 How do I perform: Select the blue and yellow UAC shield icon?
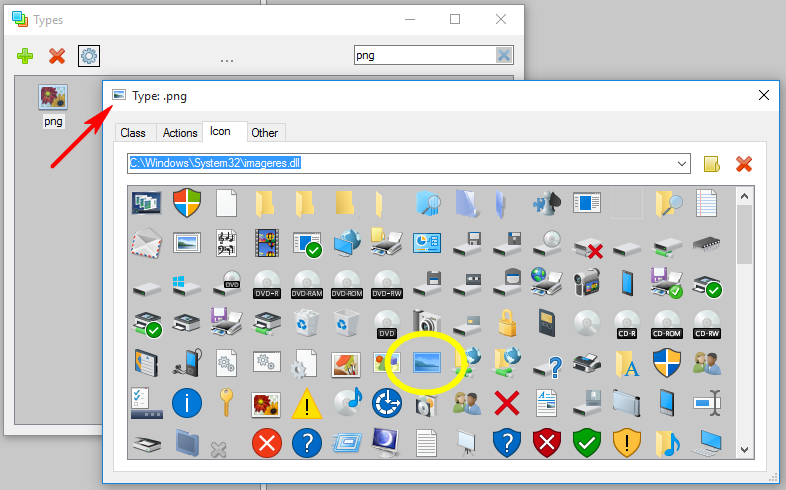(667, 363)
